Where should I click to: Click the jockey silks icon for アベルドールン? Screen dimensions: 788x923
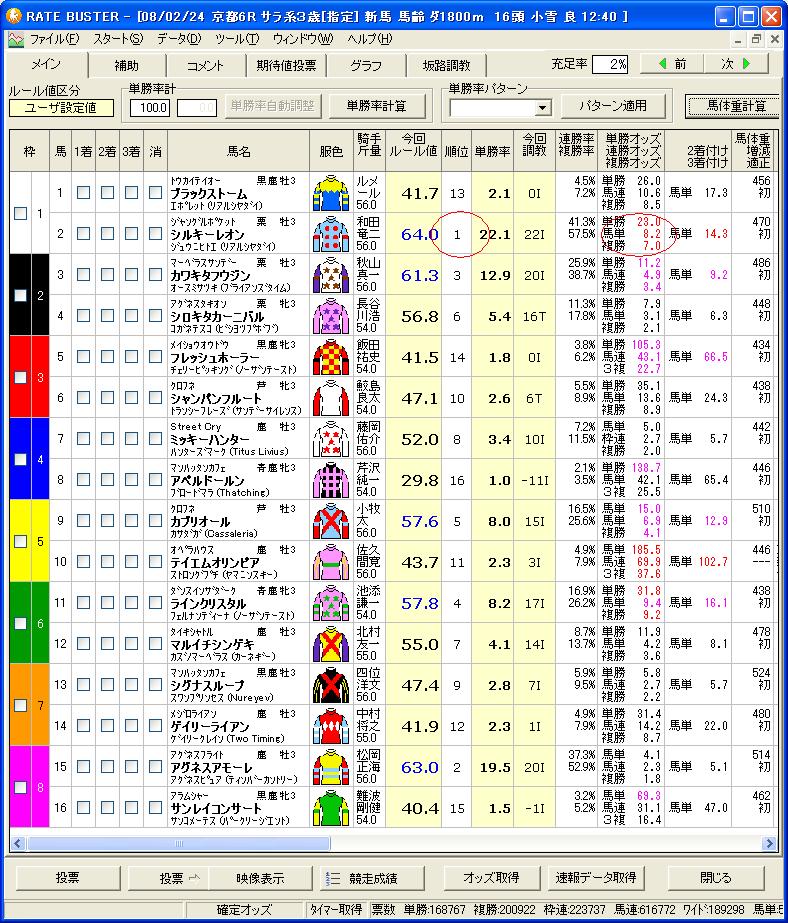pyautogui.click(x=331, y=480)
